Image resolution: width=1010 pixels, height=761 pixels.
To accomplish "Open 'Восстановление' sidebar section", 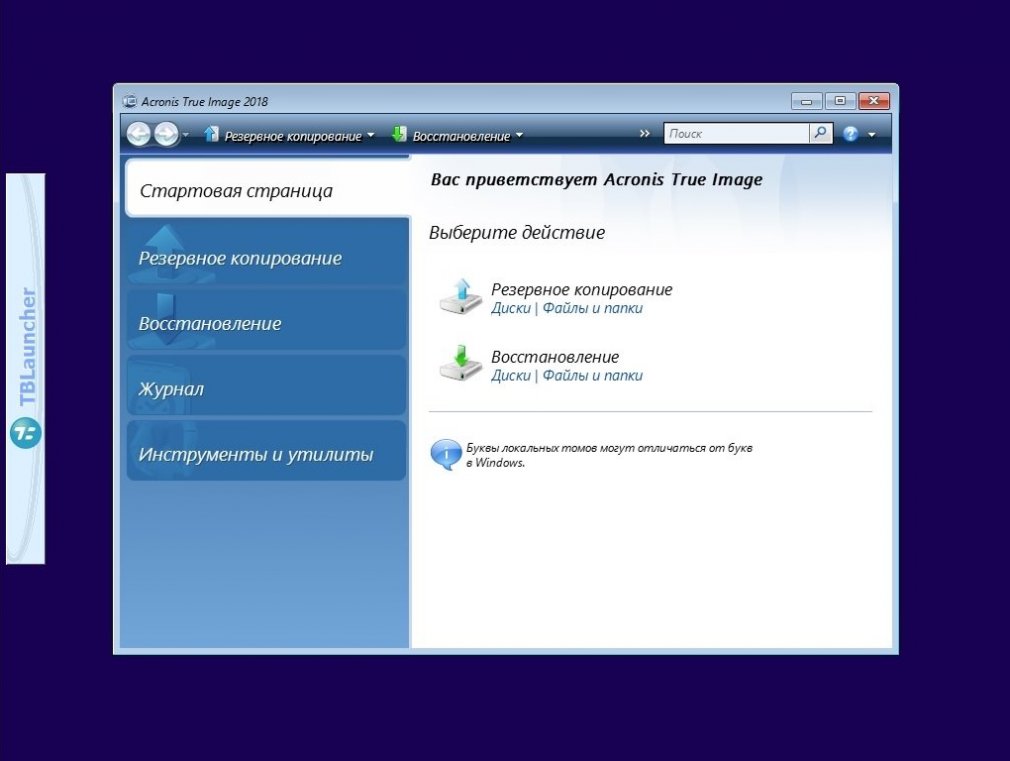I will (x=267, y=320).
